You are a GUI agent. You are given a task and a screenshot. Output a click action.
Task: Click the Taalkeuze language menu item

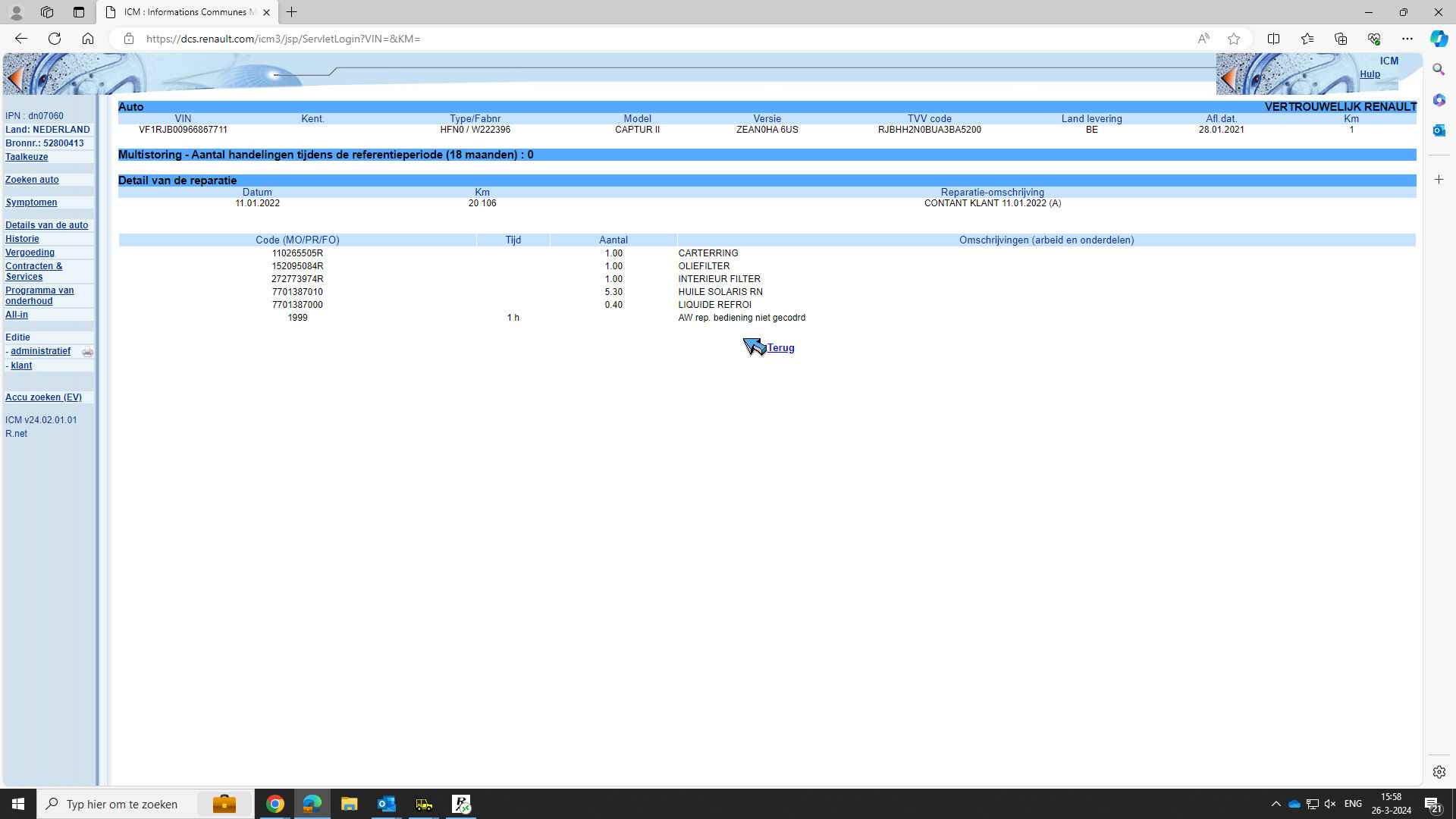[26, 156]
